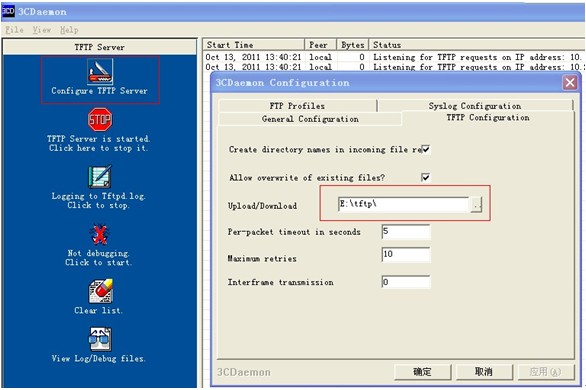Open the Help menu
This screenshot has width=586, height=390.
click(69, 30)
